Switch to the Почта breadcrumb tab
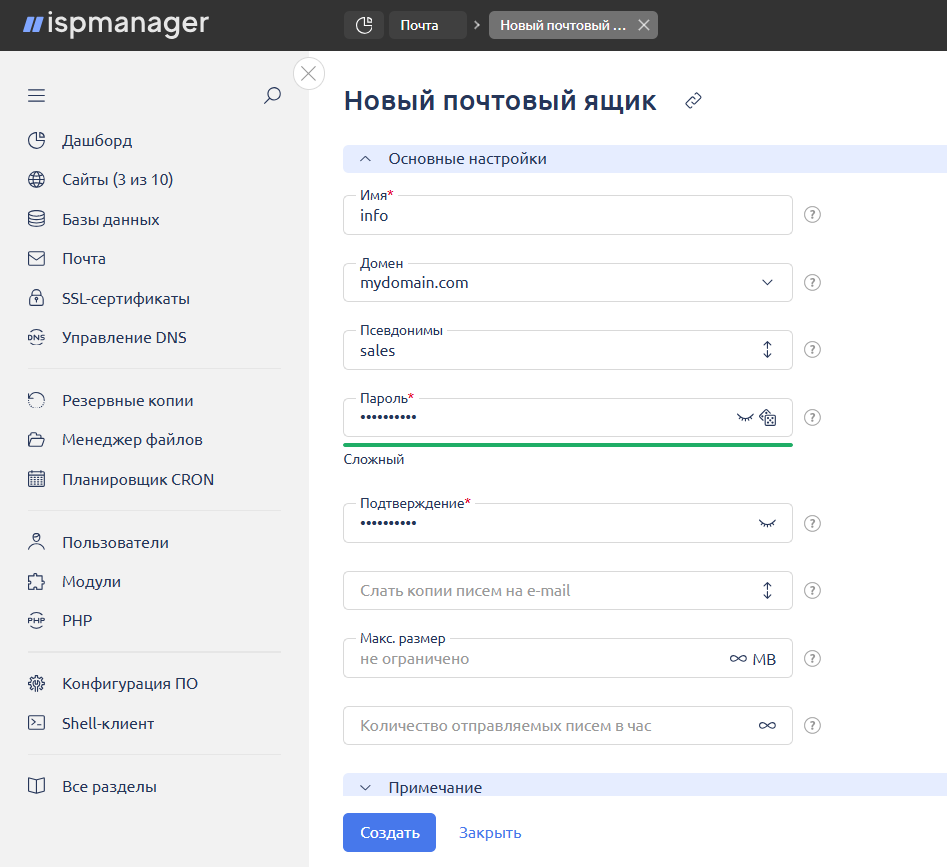This screenshot has height=867, width=947. pos(420,25)
